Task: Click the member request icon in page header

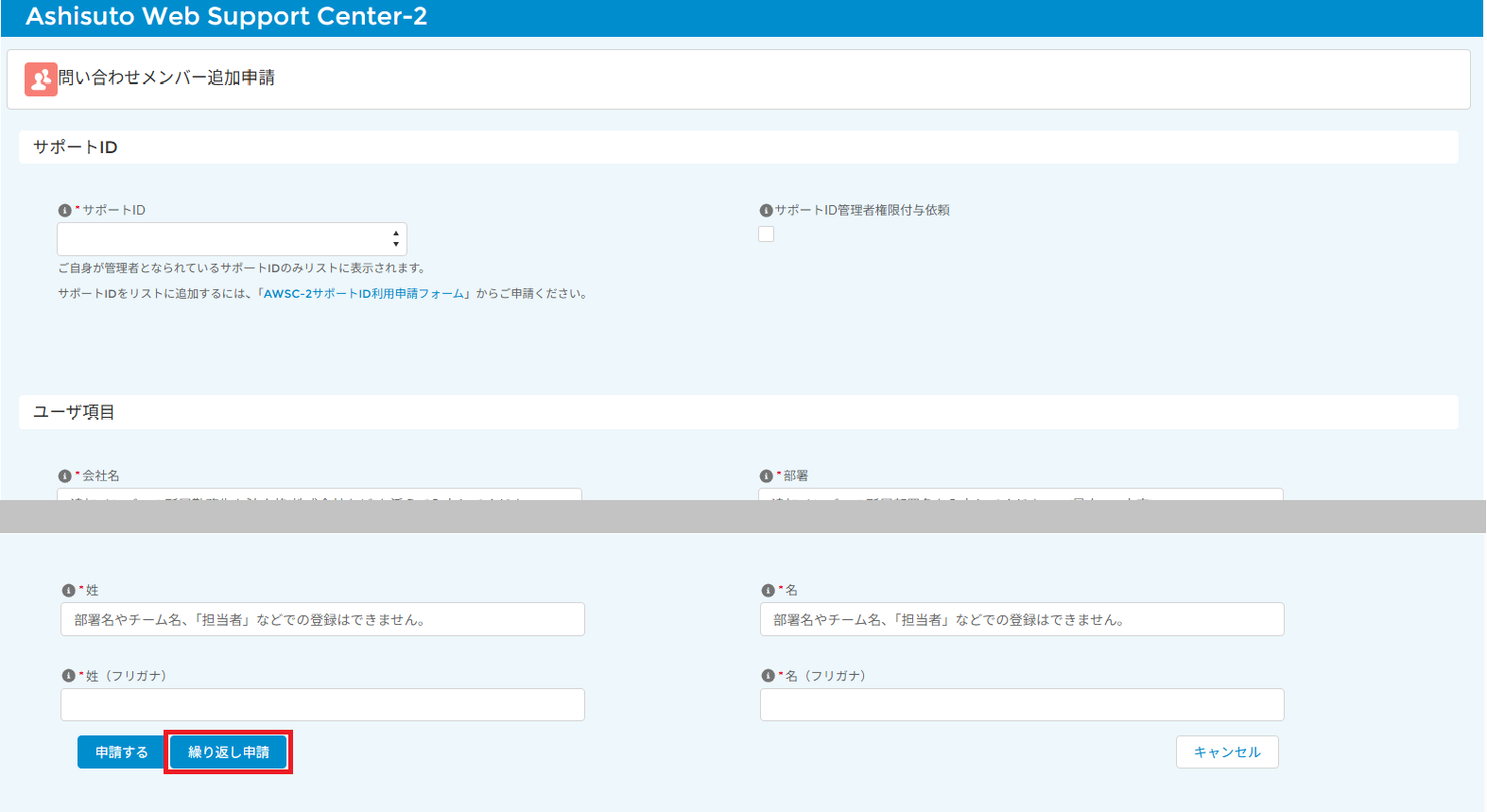Action: point(41,79)
